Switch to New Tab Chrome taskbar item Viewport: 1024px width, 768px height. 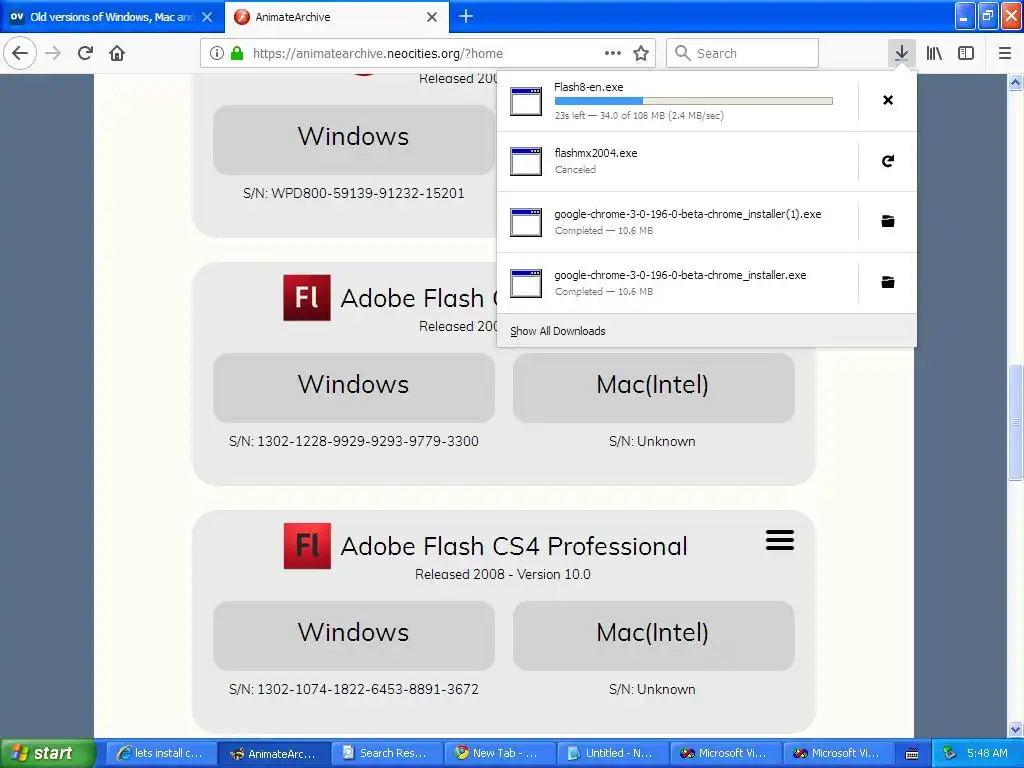pyautogui.click(x=498, y=753)
